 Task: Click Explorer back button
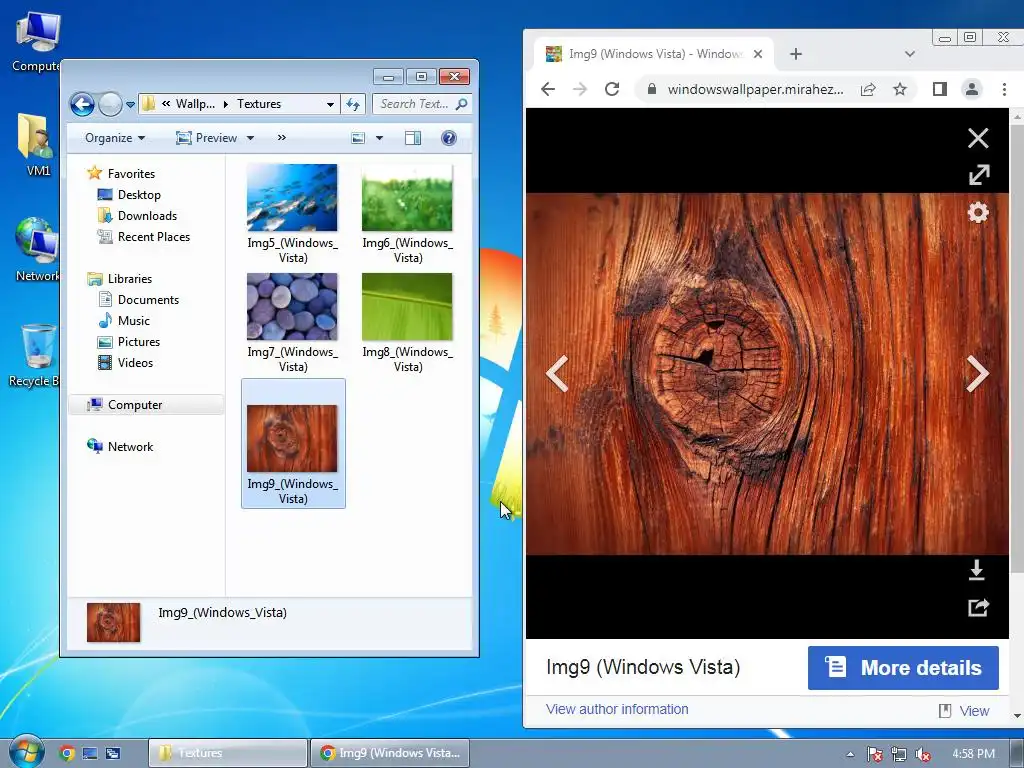82,104
